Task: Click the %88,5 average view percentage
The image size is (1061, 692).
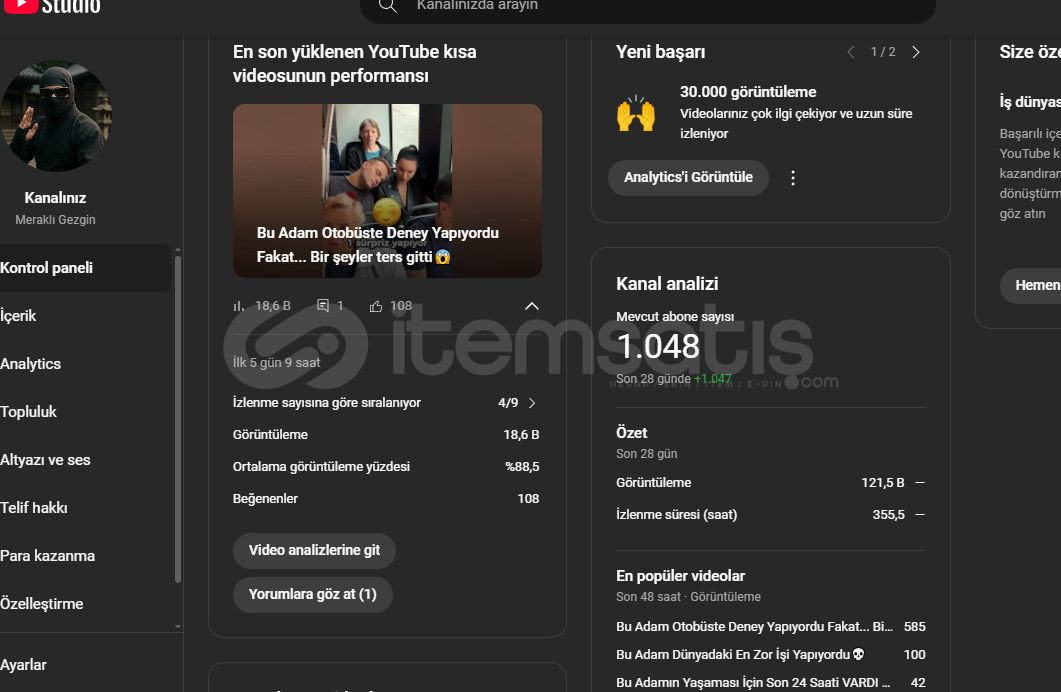Action: click(522, 467)
